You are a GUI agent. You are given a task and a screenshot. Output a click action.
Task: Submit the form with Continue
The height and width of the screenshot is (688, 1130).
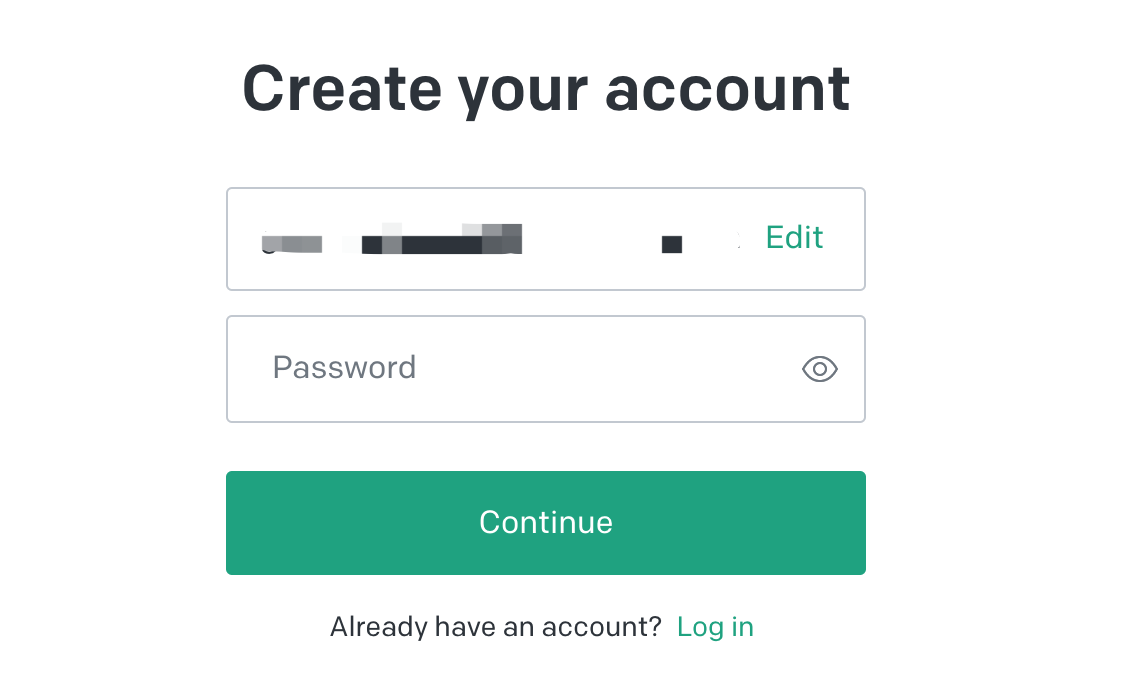pos(546,523)
